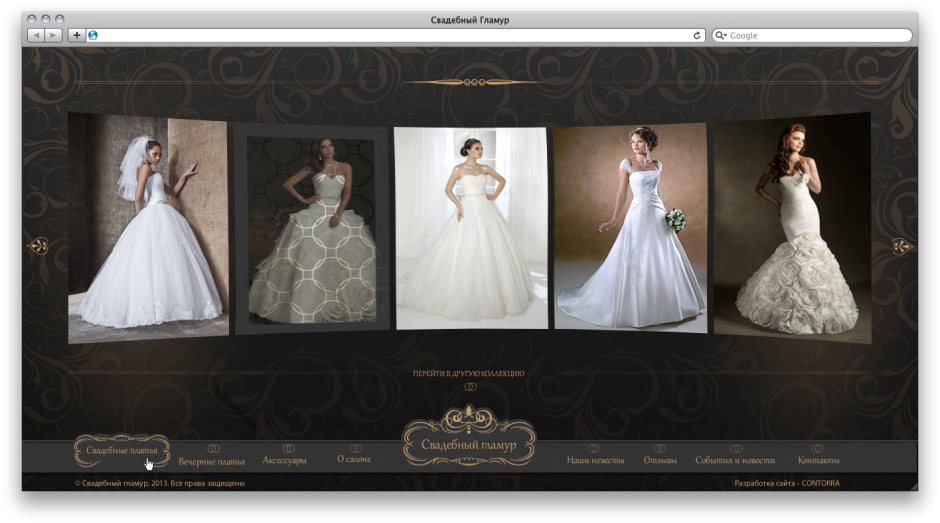Open the dress photo with bouquet
Image resolution: width=940 pixels, height=523 pixels.
630,228
